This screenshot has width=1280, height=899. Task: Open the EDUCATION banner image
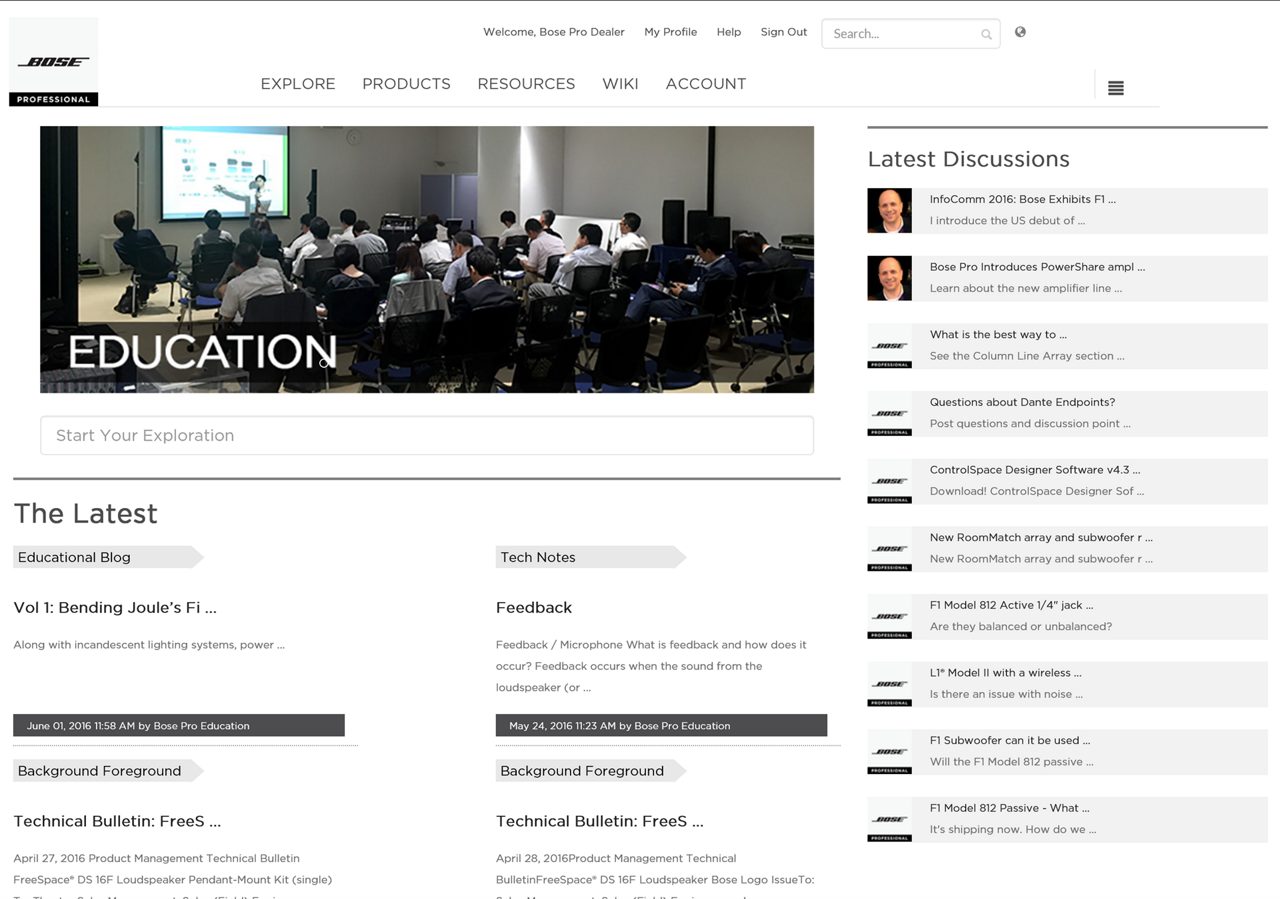coord(427,259)
